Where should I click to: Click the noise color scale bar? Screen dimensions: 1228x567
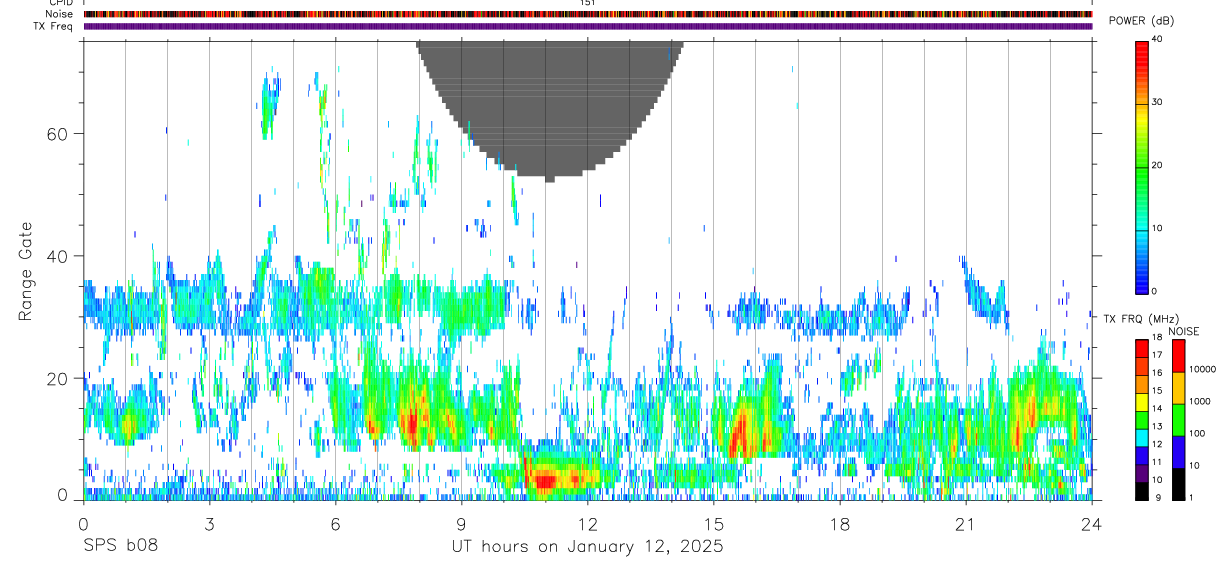tap(1178, 420)
